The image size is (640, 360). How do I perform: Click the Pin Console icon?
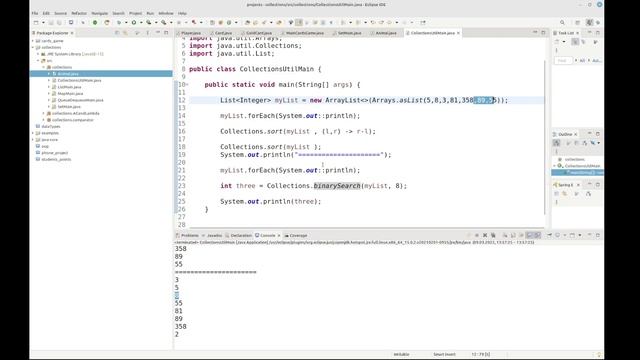pyautogui.click(x=549, y=235)
